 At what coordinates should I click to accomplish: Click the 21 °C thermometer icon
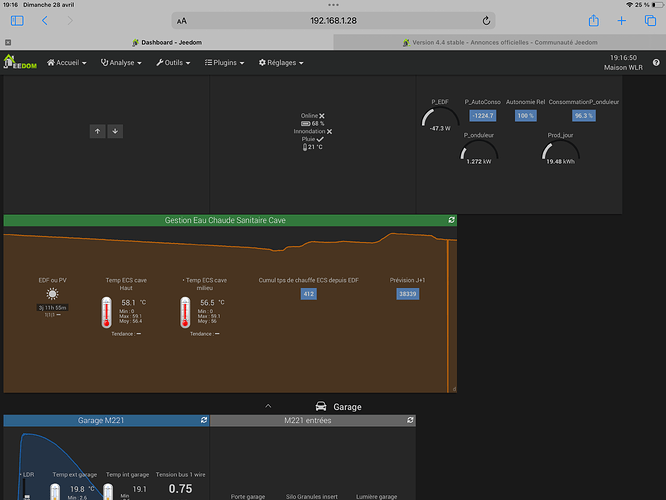coord(305,147)
